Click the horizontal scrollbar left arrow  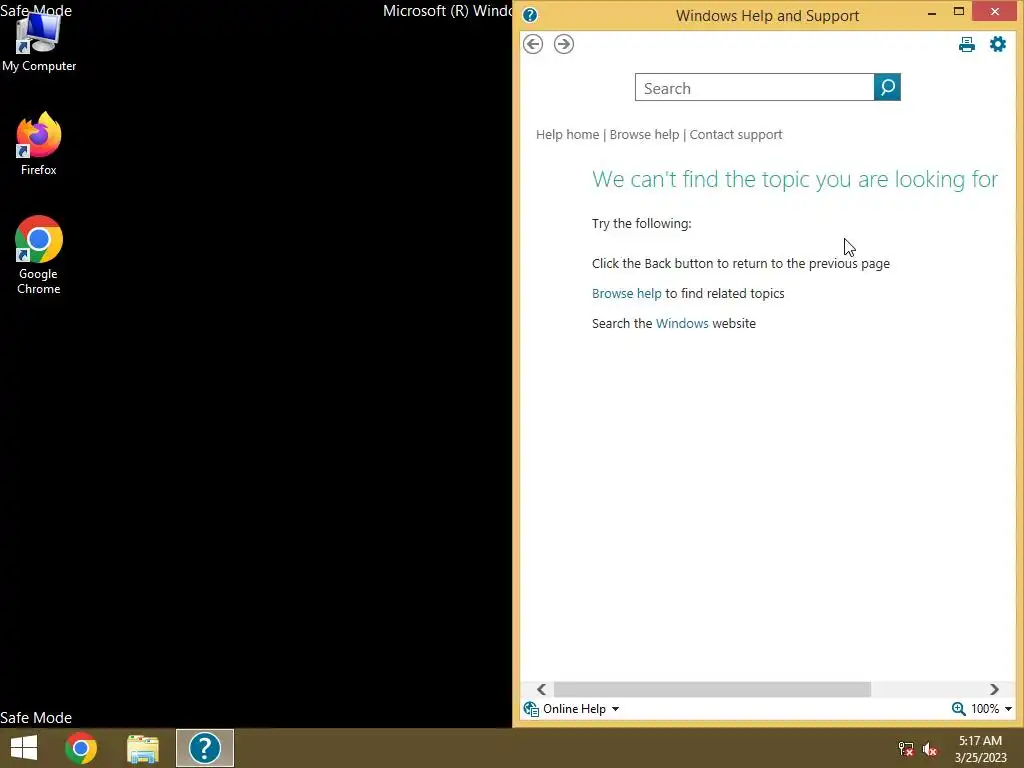541,690
